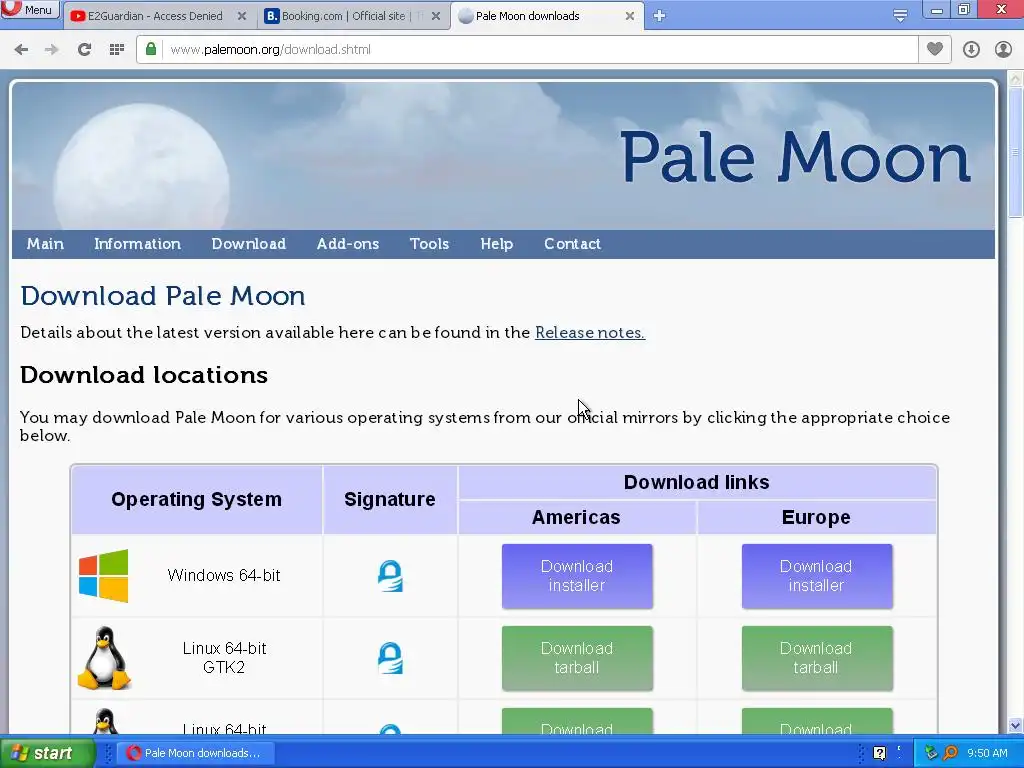The height and width of the screenshot is (768, 1024).
Task: Click the magnifier tray icon
Action: pos(951,753)
